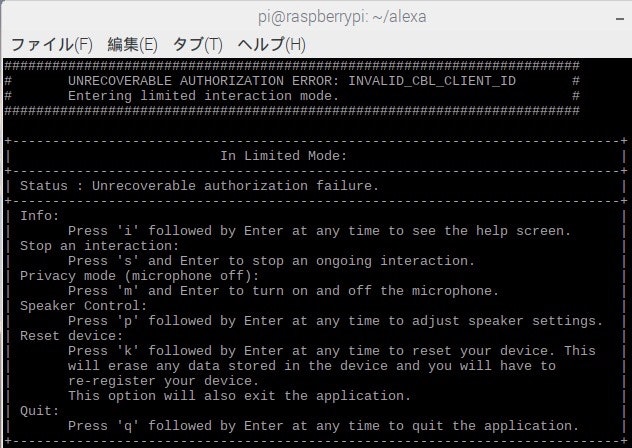
Task: Click the Reset device: label
Action: coord(71,336)
